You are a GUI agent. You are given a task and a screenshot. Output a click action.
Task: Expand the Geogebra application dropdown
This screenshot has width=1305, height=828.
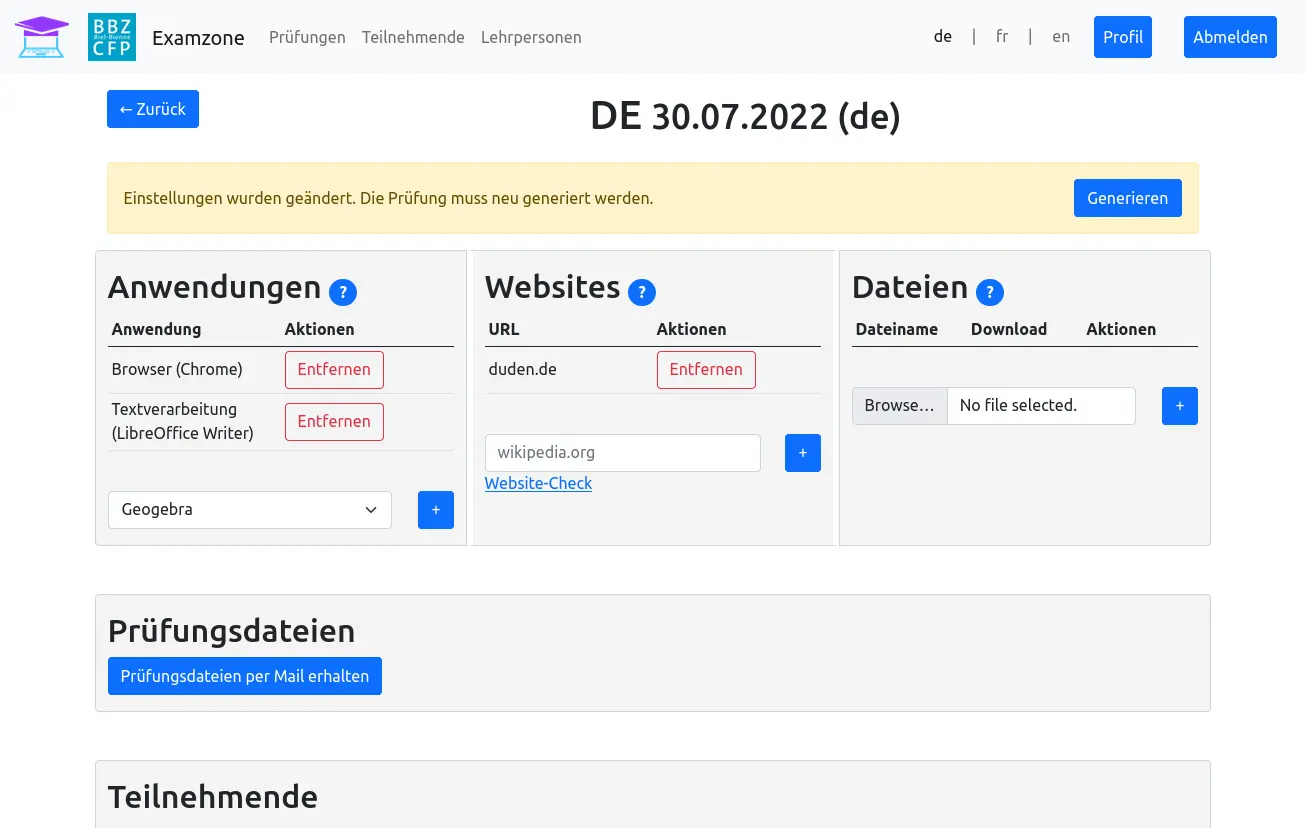[250, 510]
